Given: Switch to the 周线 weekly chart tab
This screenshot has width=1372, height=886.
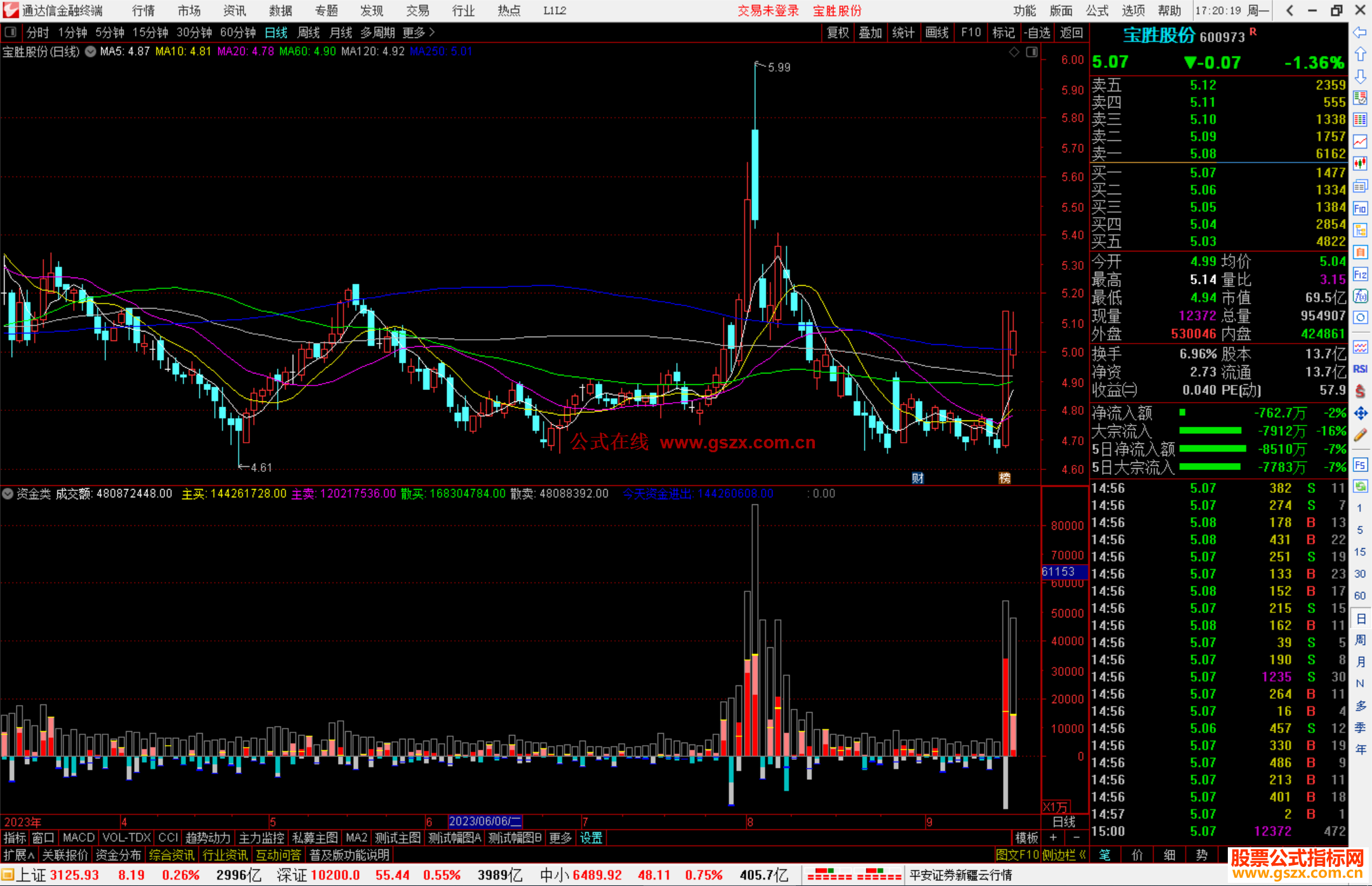Looking at the screenshot, I should [309, 32].
